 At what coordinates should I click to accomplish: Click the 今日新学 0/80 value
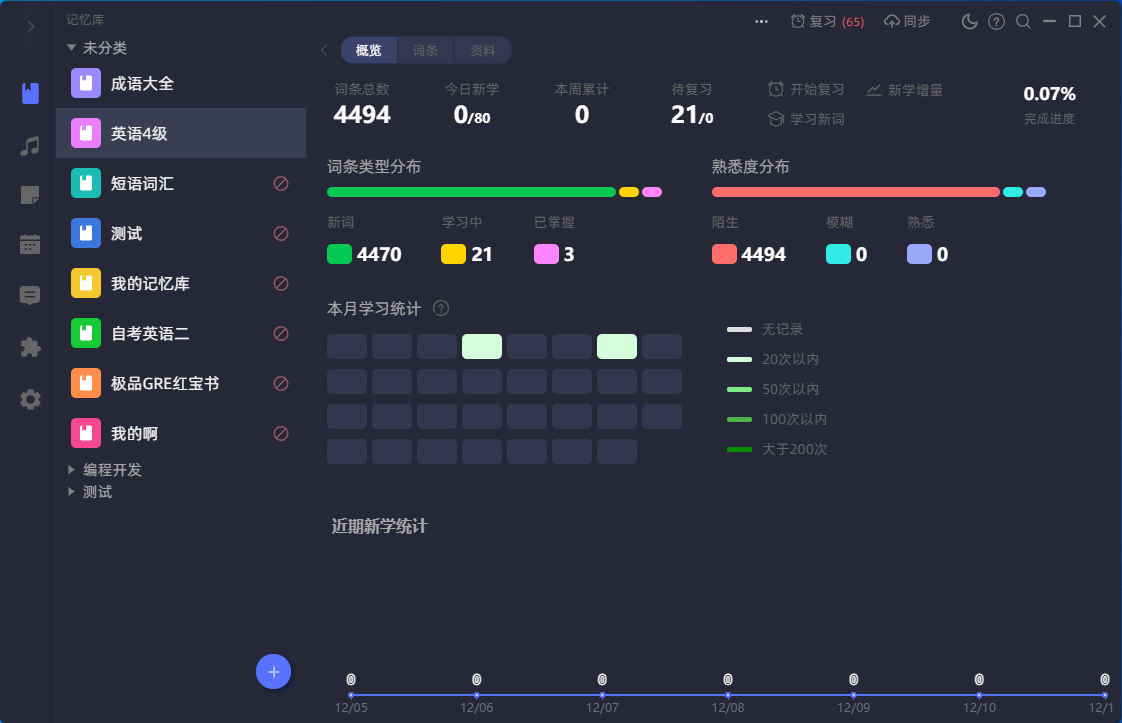point(472,115)
